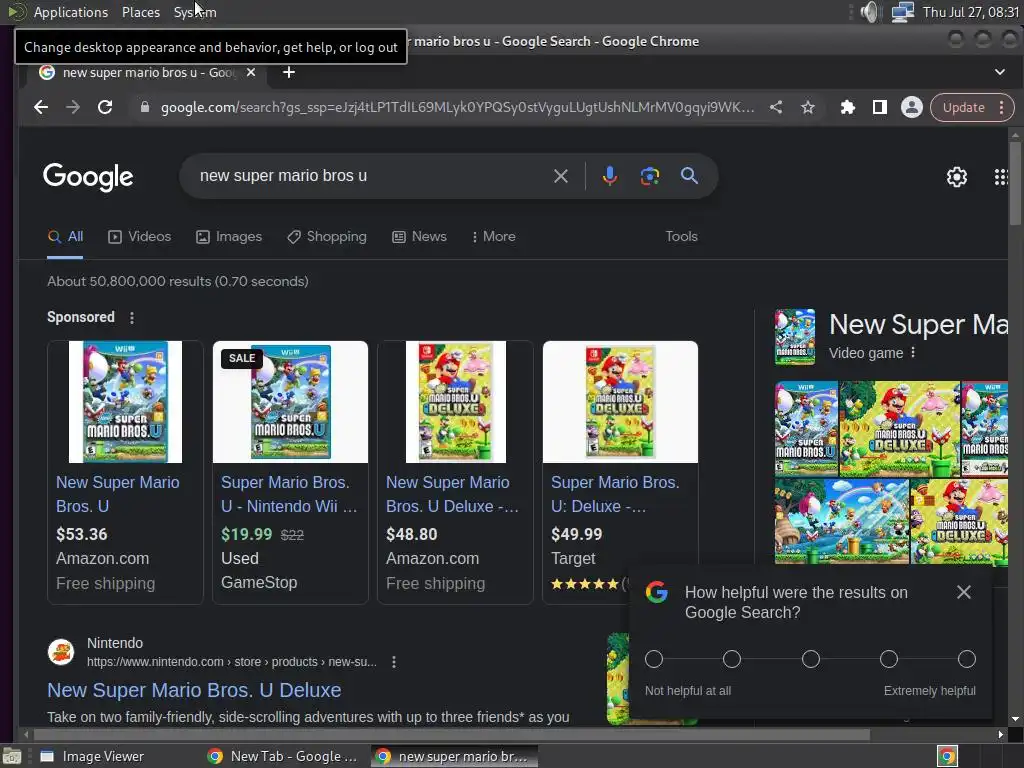Share this page via share icon
1024x768 pixels.
[x=776, y=107]
